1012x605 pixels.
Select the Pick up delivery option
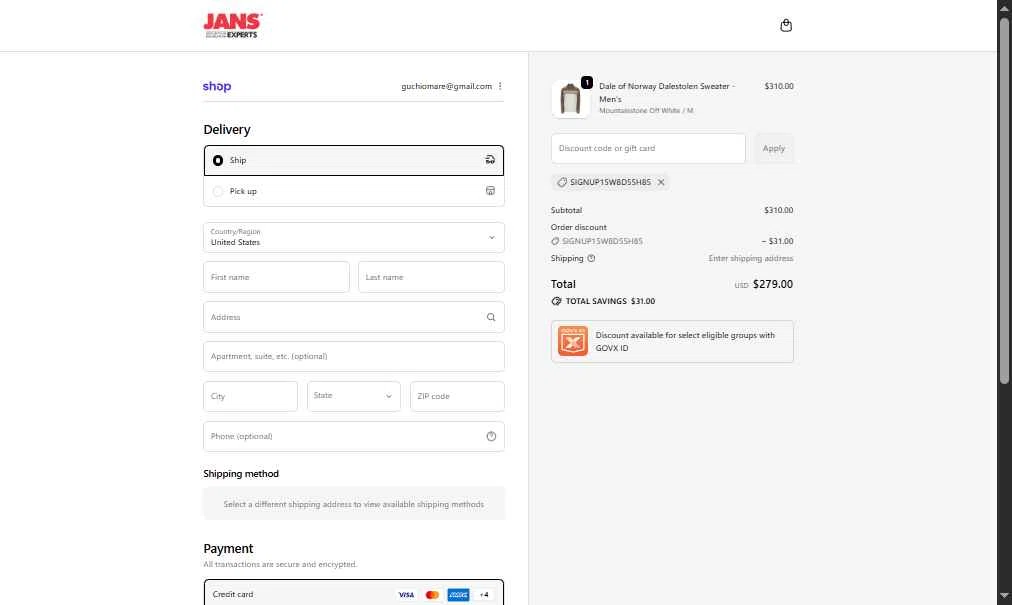click(x=354, y=191)
